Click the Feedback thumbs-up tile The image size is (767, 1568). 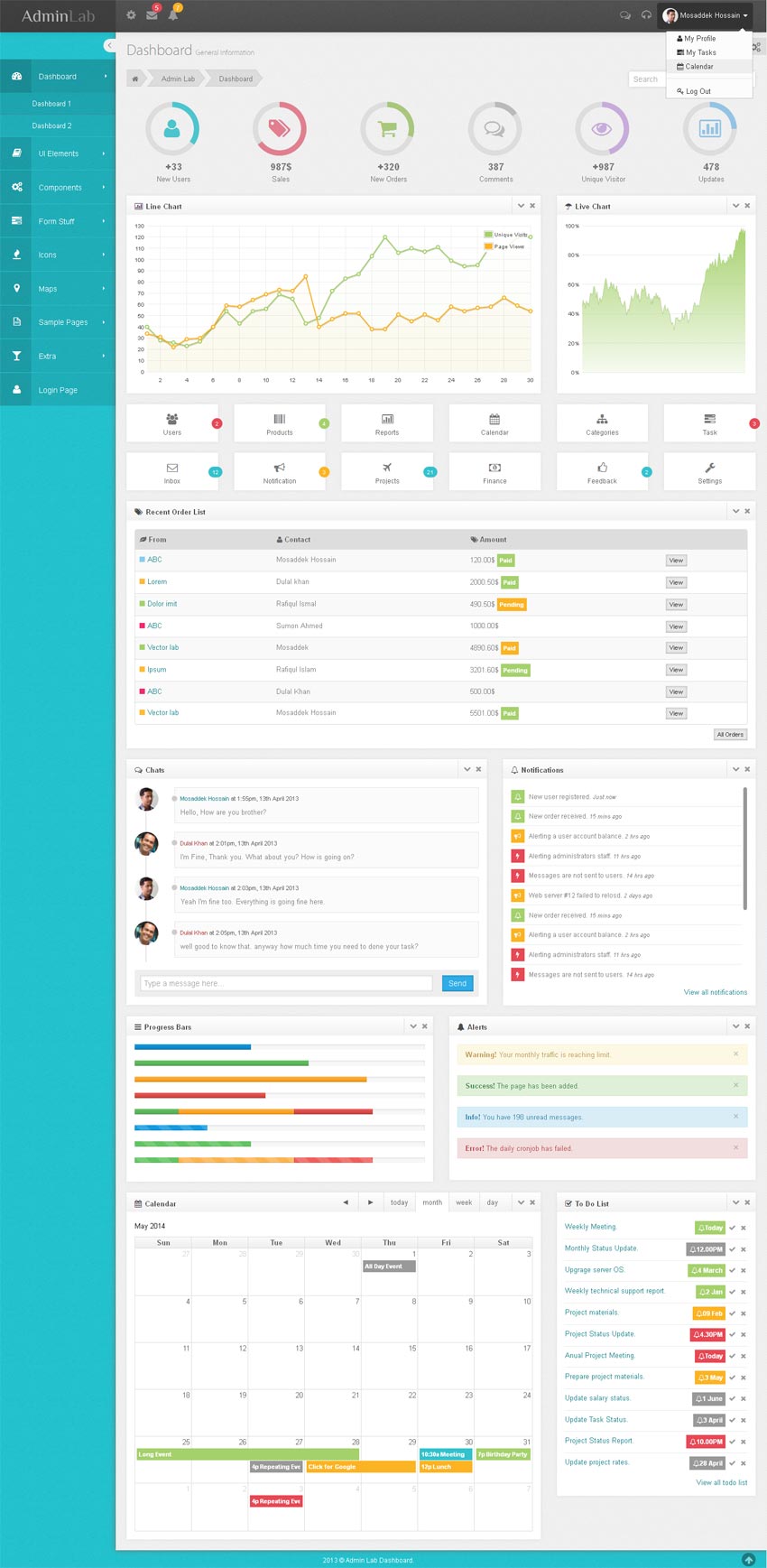coord(602,471)
